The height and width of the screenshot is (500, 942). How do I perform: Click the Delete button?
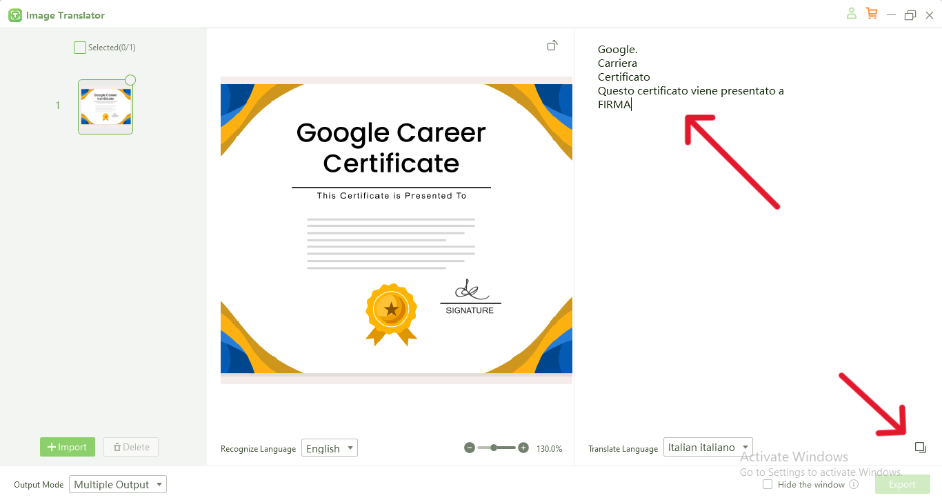(131, 447)
